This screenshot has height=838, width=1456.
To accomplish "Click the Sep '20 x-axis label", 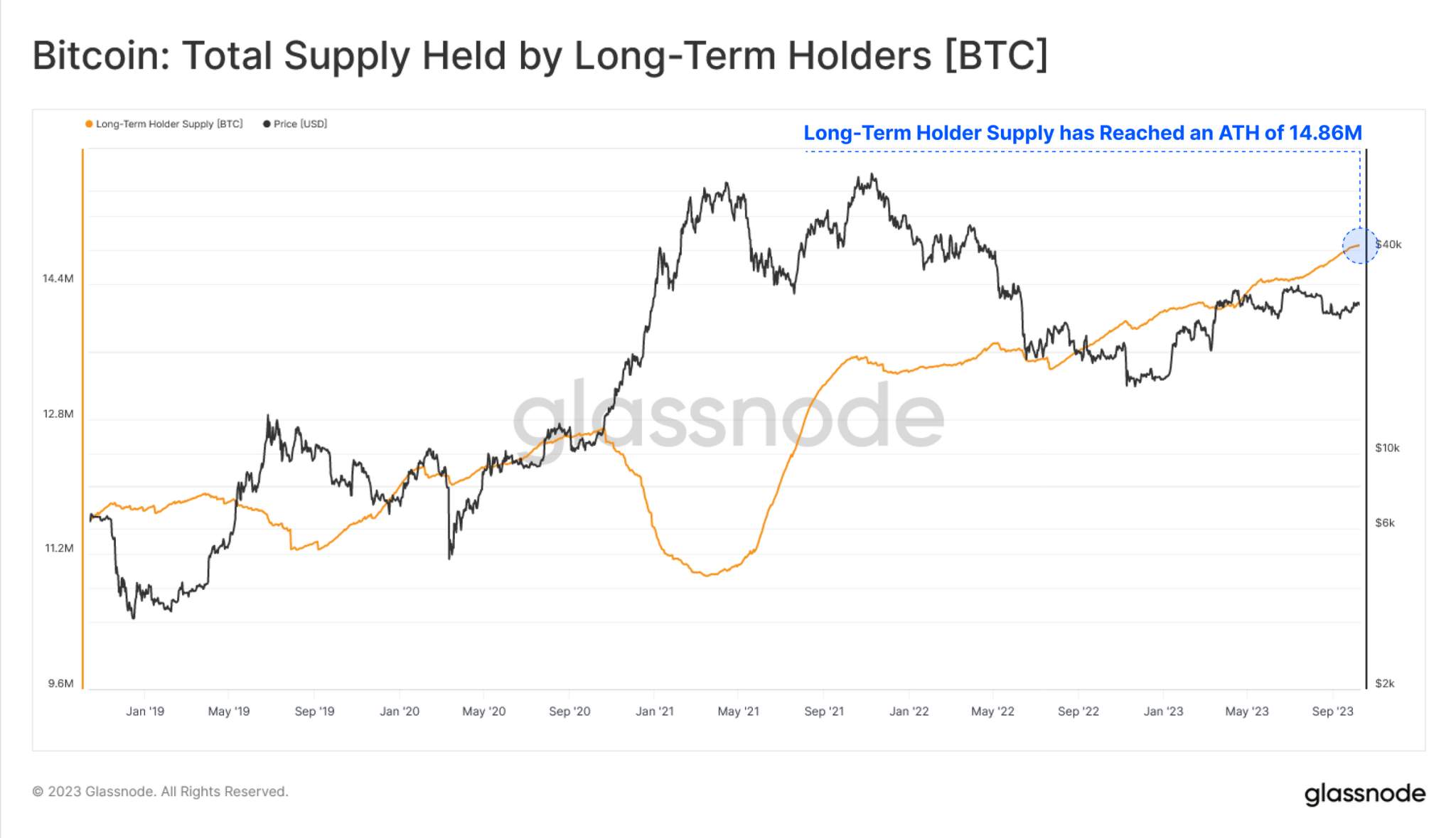I will 569,711.
